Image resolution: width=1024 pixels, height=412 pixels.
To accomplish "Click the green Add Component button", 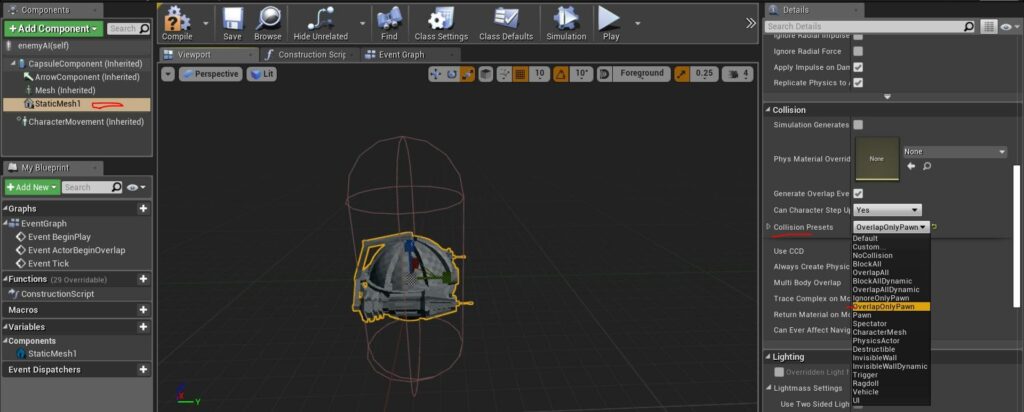I will (x=54, y=29).
